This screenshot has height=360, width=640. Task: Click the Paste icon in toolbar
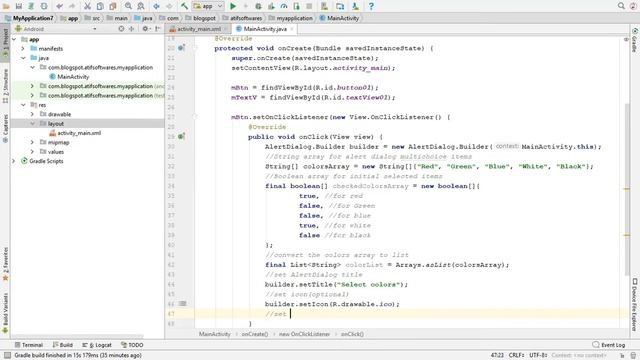(113, 6)
